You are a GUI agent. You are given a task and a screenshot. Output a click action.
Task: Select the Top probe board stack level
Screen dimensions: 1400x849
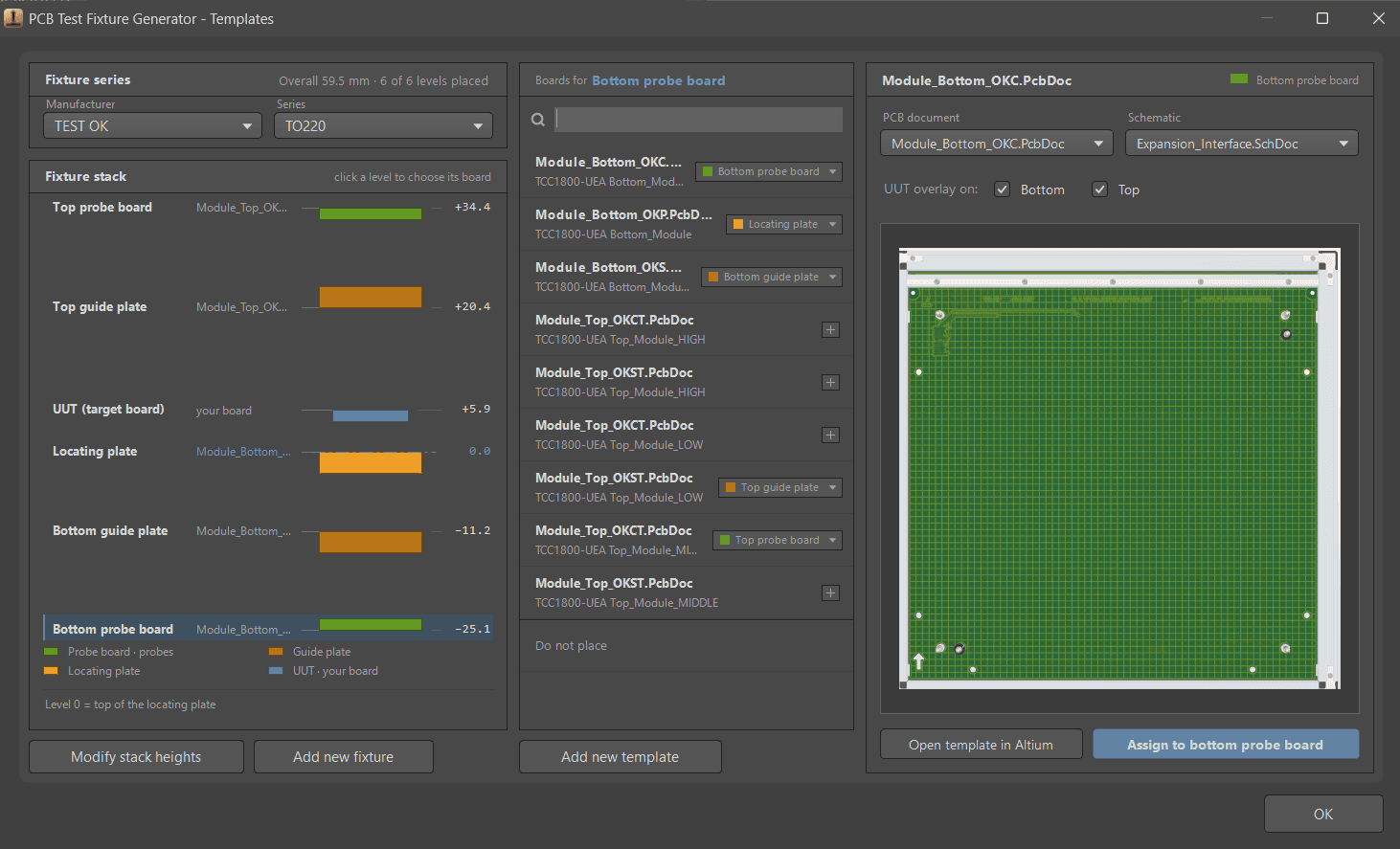pos(268,208)
